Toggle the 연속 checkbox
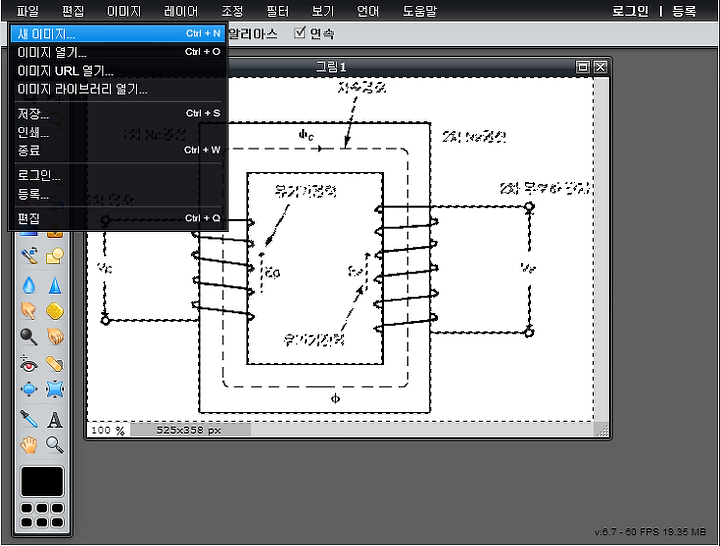The height and width of the screenshot is (546, 720). click(x=300, y=33)
